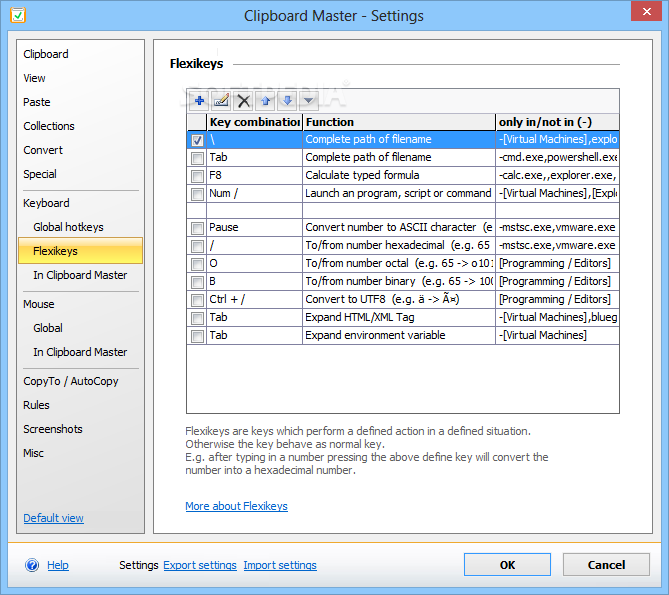Open the Misc settings category
The height and width of the screenshot is (595, 669).
click(x=33, y=453)
